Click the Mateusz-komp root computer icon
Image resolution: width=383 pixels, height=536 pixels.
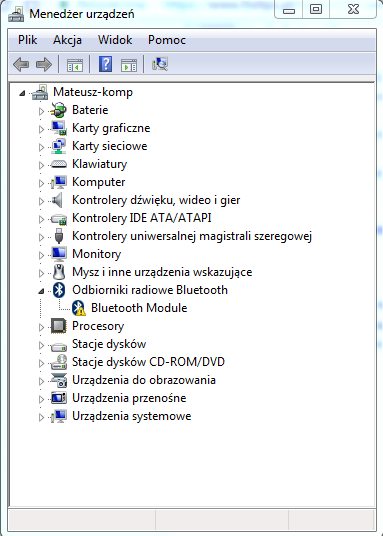pyautogui.click(x=40, y=92)
